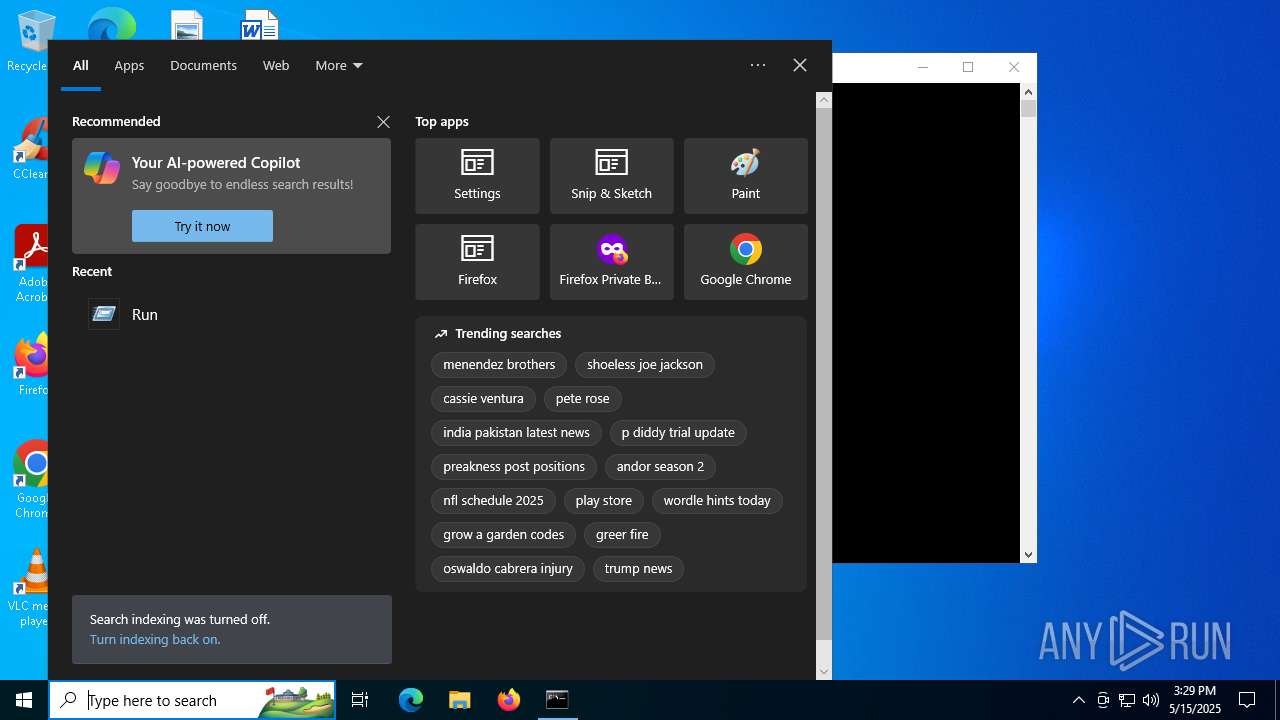Switch to the Web tab

276,65
